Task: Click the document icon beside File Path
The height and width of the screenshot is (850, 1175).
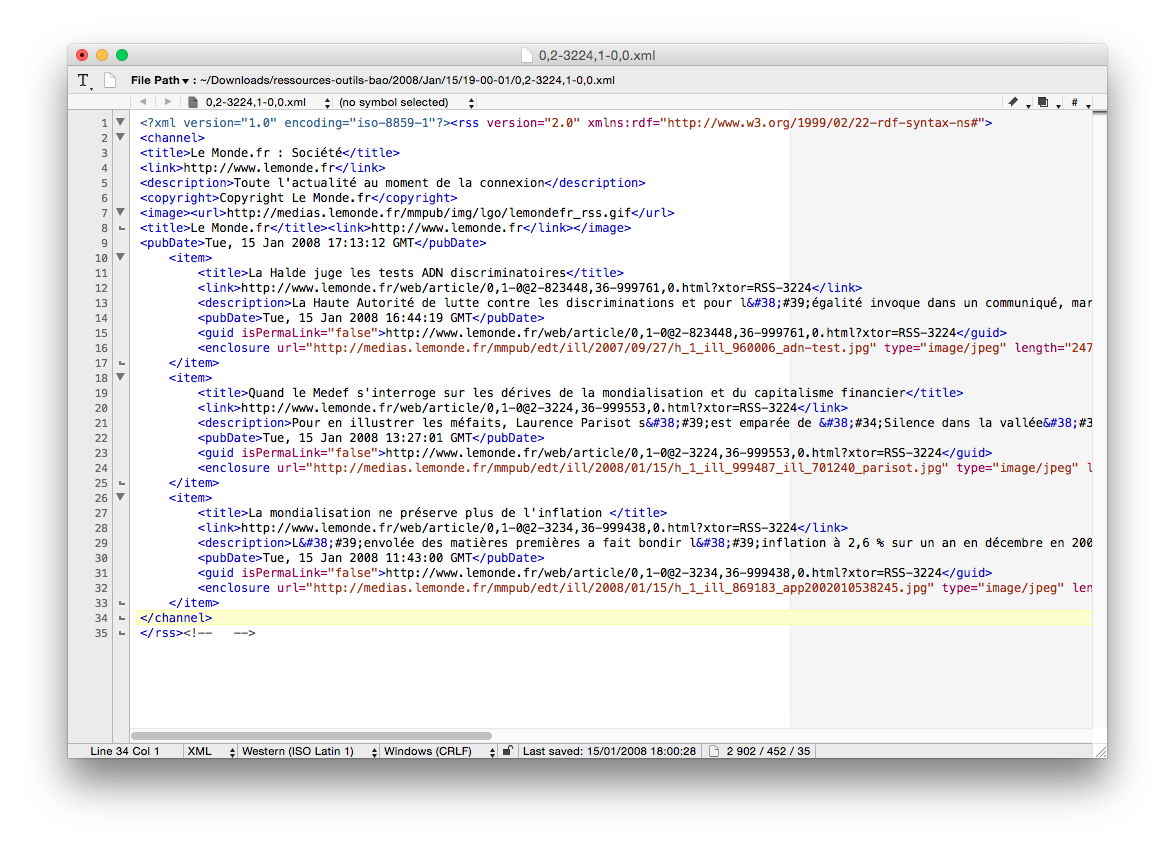Action: [x=110, y=80]
